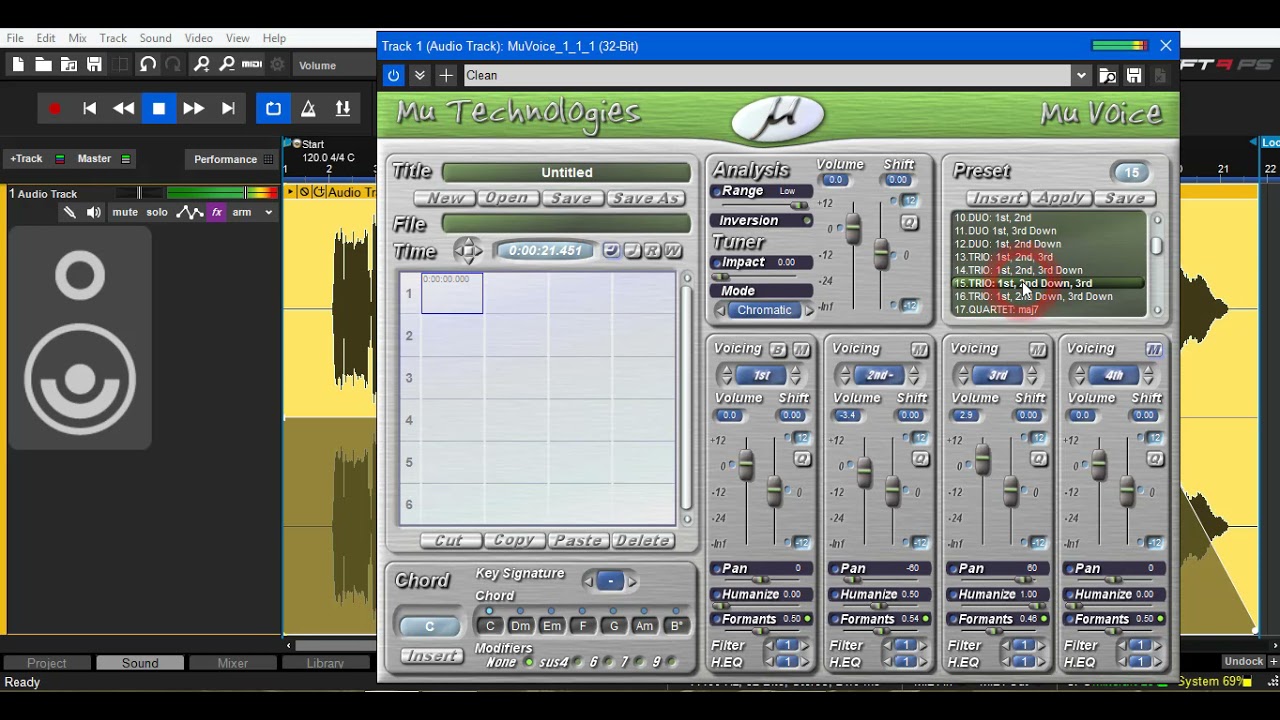
Task: Click the Undo arrow icon
Action: [148, 65]
